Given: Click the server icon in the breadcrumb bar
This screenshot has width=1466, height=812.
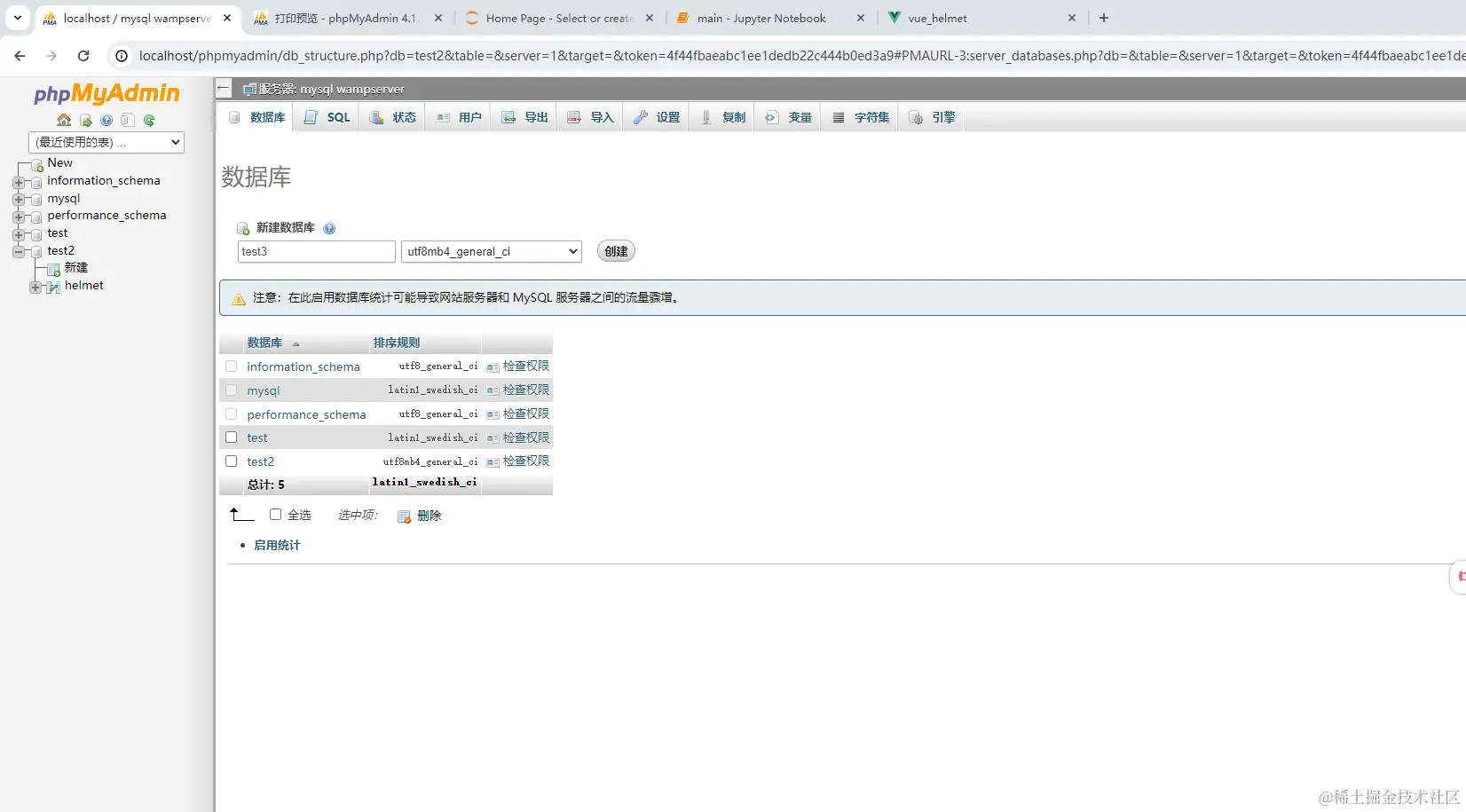Looking at the screenshot, I should click(x=250, y=89).
